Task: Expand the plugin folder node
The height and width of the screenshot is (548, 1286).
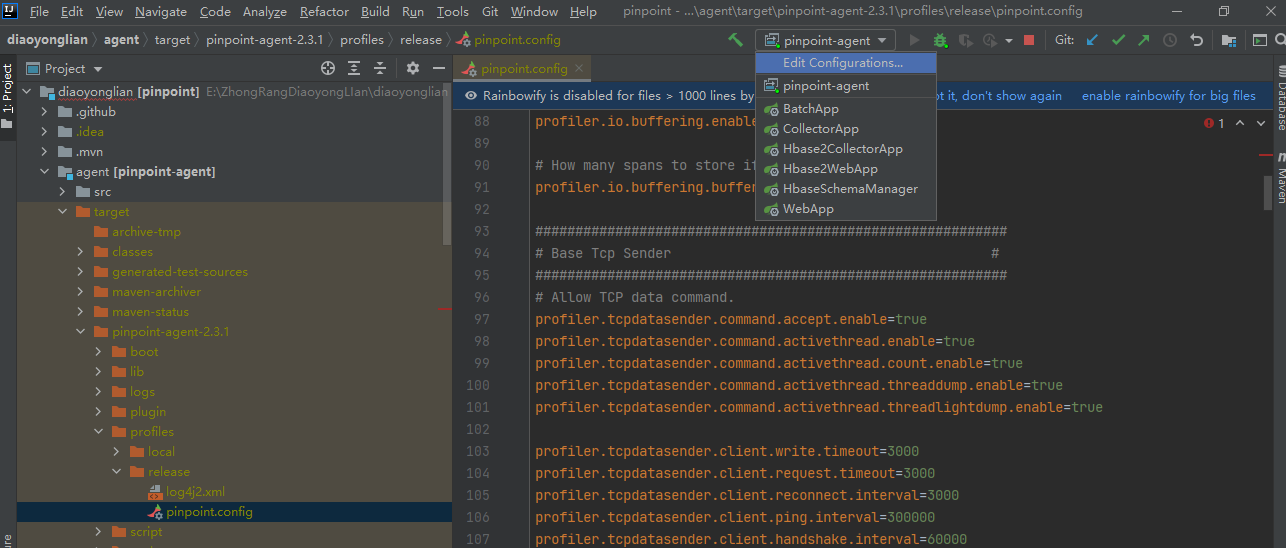Action: tap(98, 412)
